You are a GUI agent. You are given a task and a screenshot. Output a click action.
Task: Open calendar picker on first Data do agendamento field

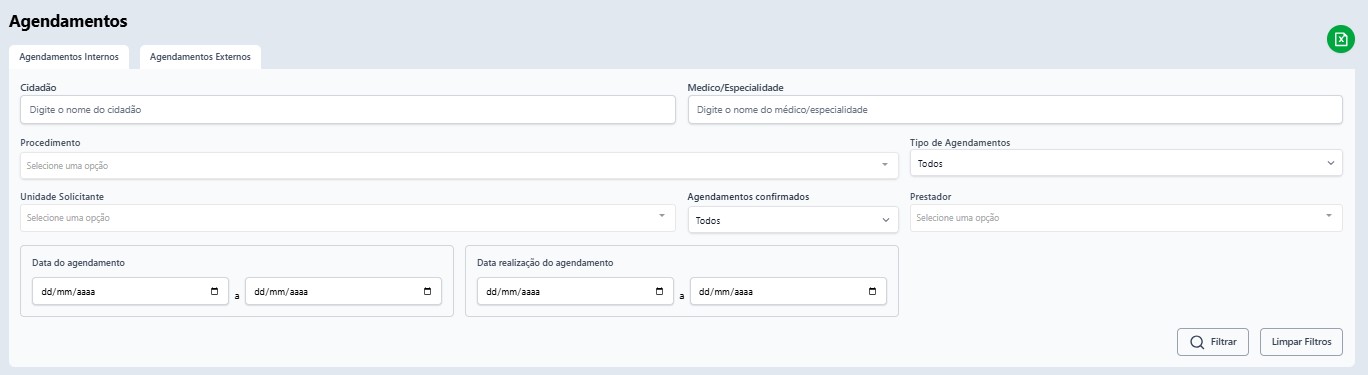coord(214,292)
